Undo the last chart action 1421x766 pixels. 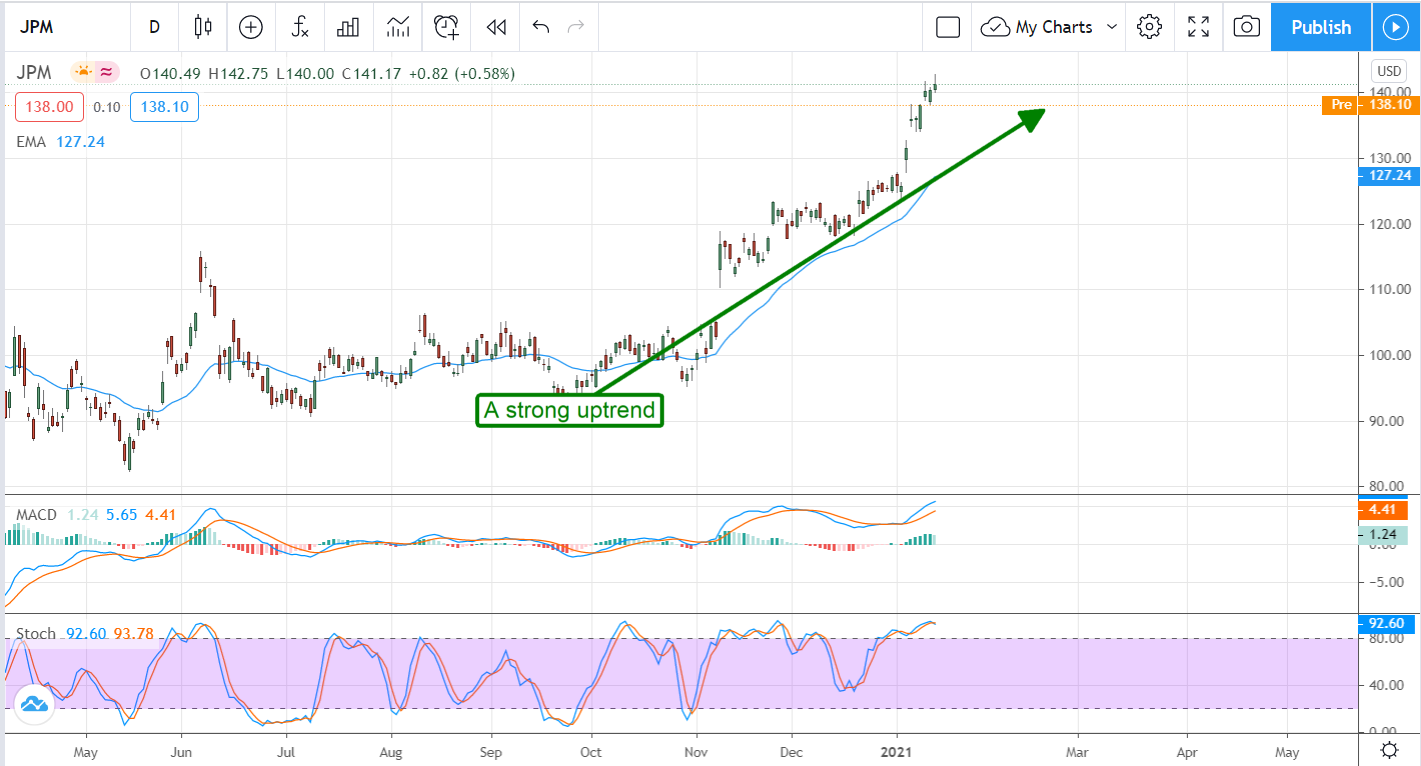pyautogui.click(x=541, y=27)
